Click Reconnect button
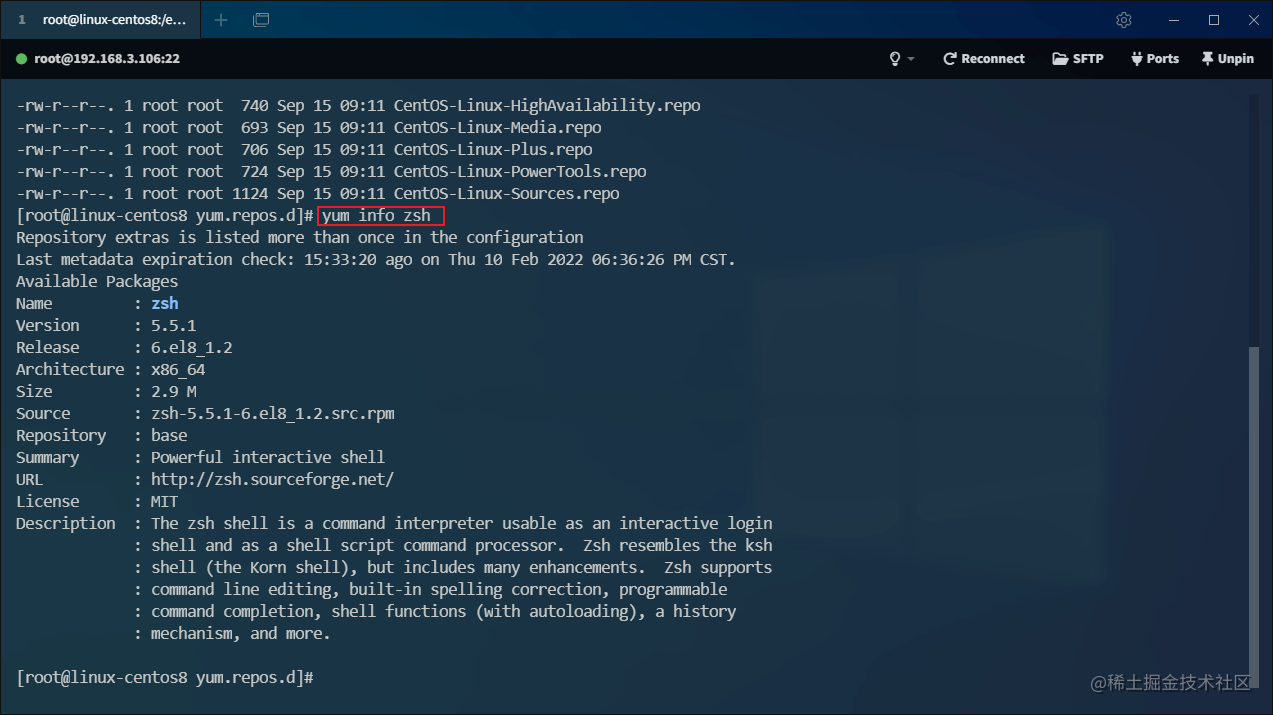The width and height of the screenshot is (1273, 715). (x=984, y=59)
